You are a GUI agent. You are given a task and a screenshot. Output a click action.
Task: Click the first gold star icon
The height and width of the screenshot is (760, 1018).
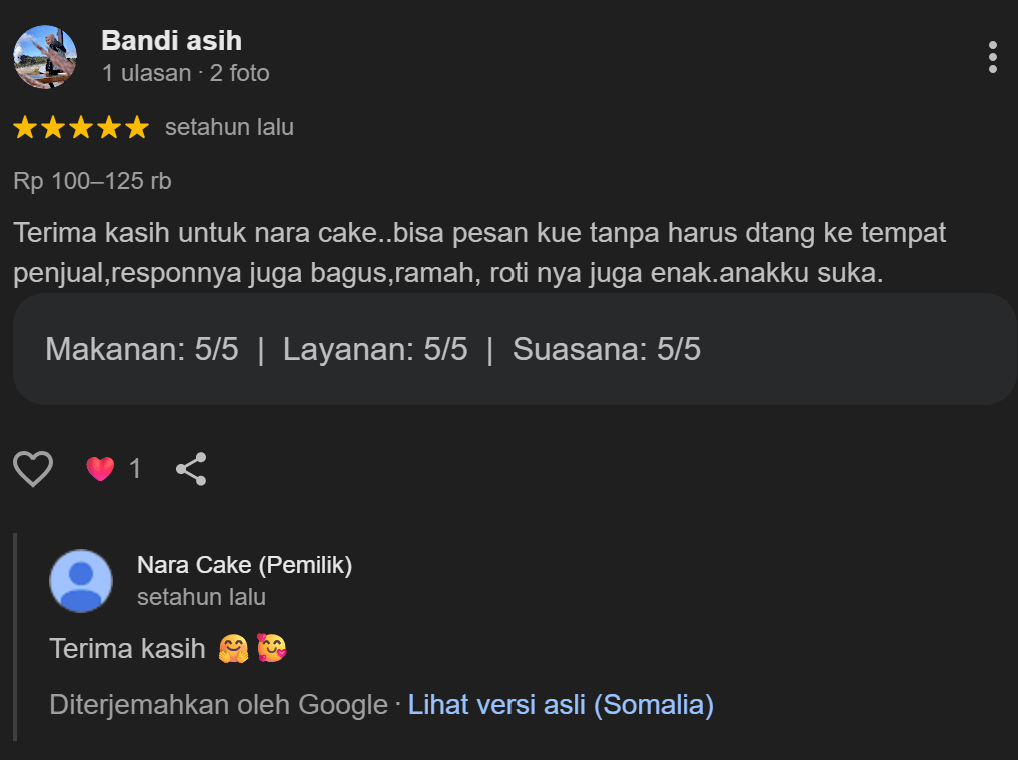click(25, 126)
